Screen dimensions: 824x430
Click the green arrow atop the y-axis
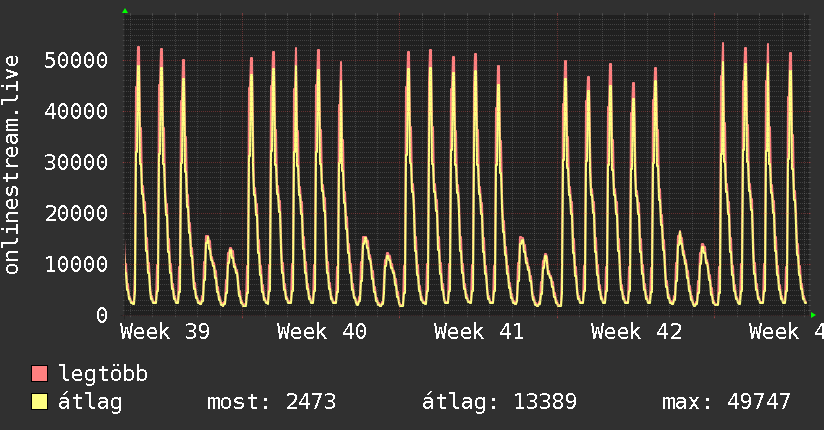click(125, 11)
